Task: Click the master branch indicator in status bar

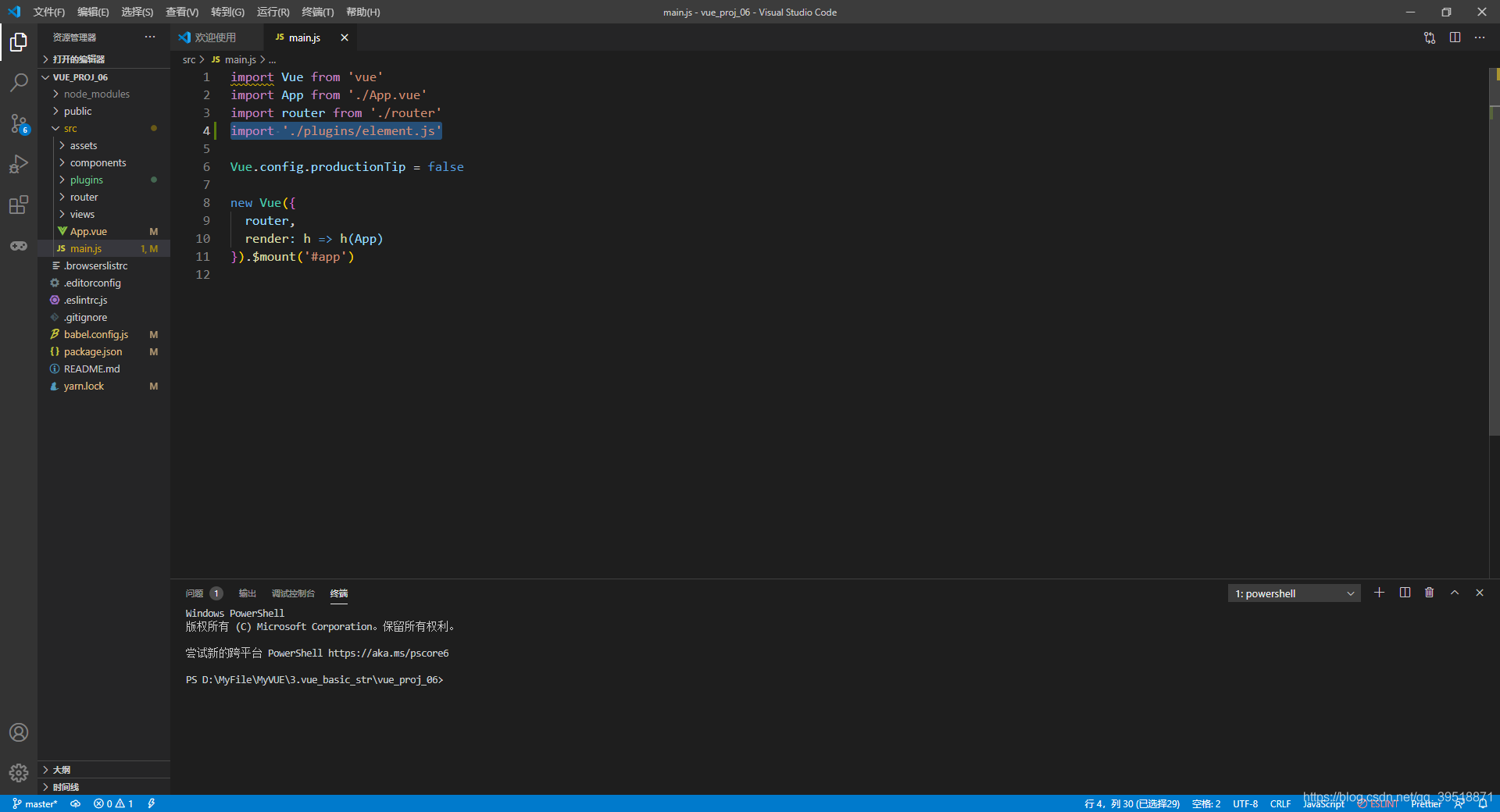Action: (x=34, y=803)
